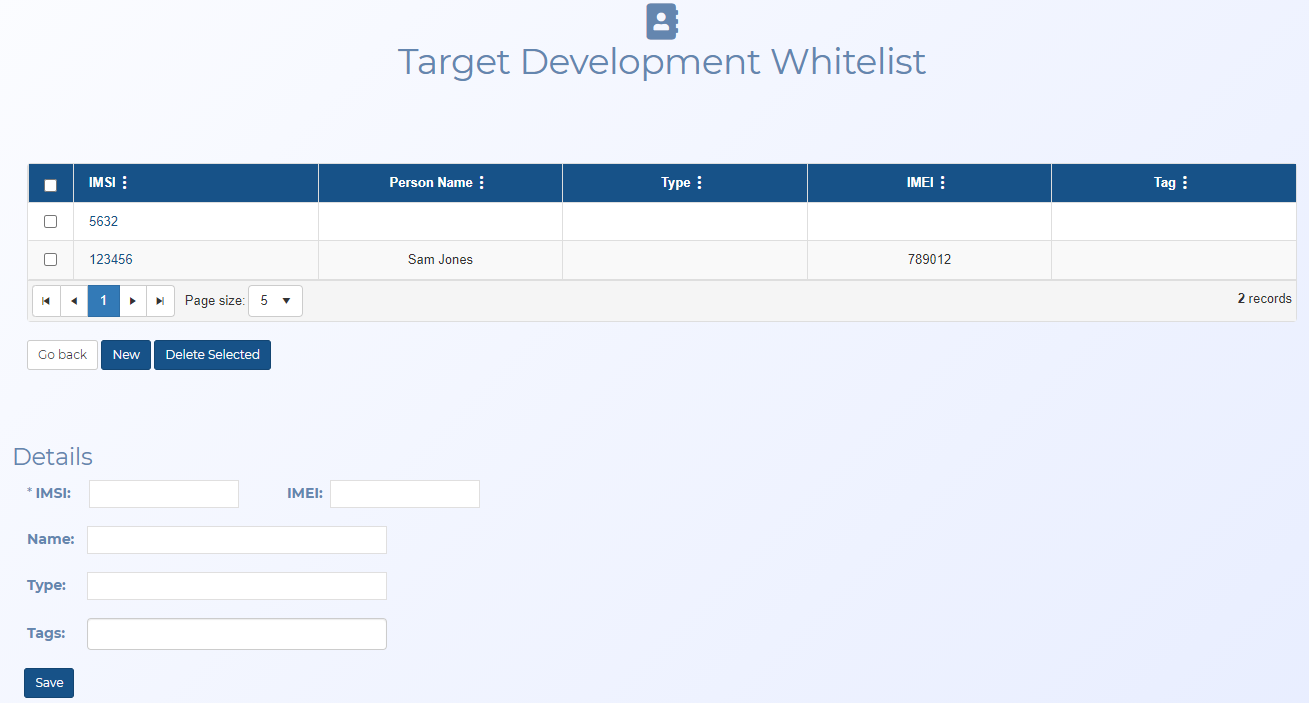
Task: Open the 123456 IMSI record link
Action: (111, 260)
